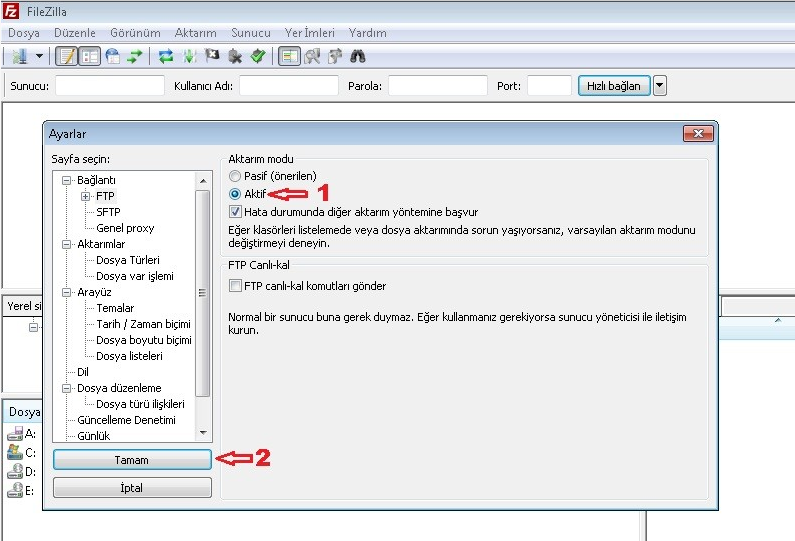This screenshot has width=795, height=541.
Task: Open the Aktarım menu
Action: pos(195,33)
